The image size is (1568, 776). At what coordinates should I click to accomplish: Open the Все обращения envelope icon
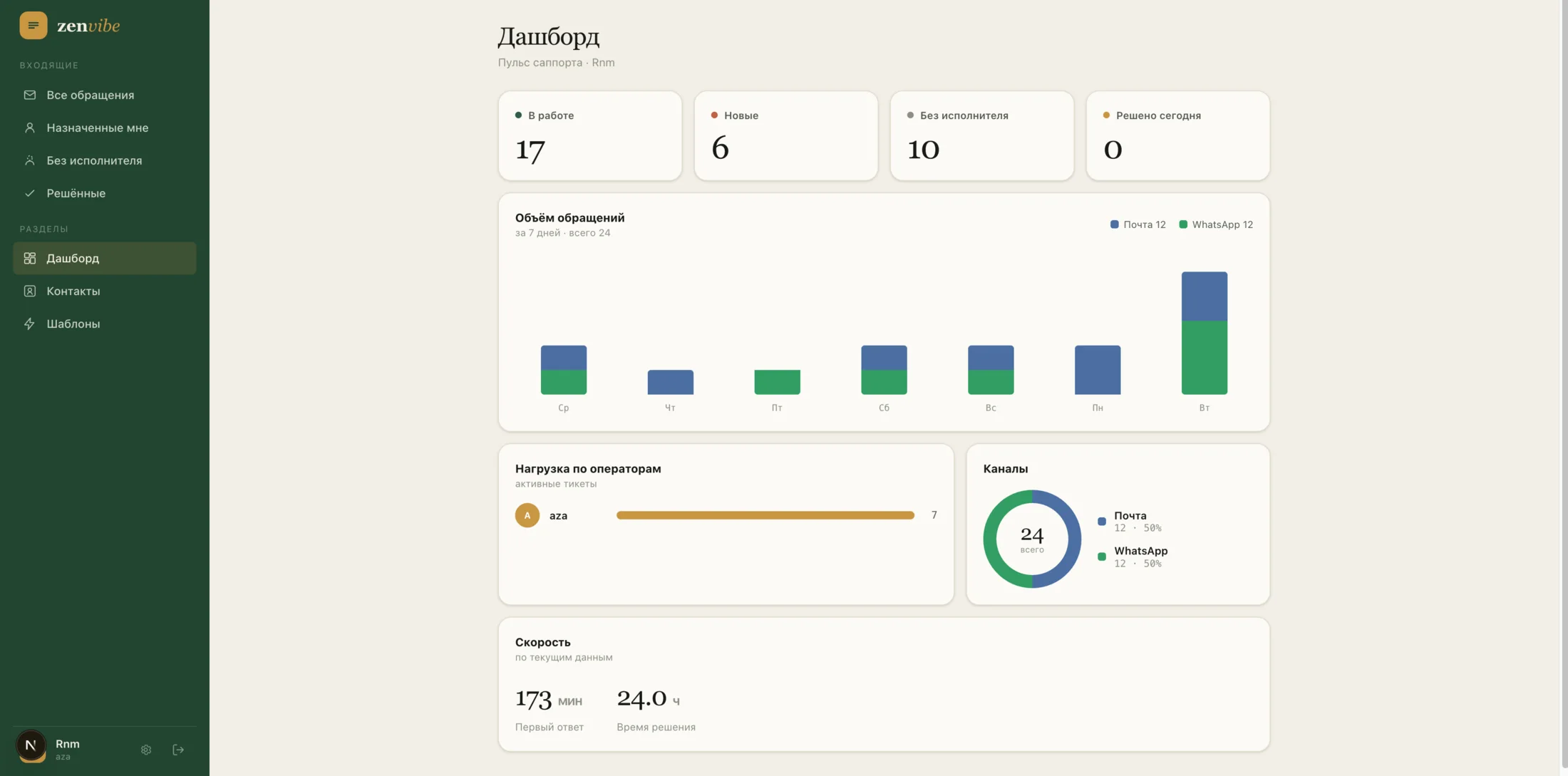(29, 95)
